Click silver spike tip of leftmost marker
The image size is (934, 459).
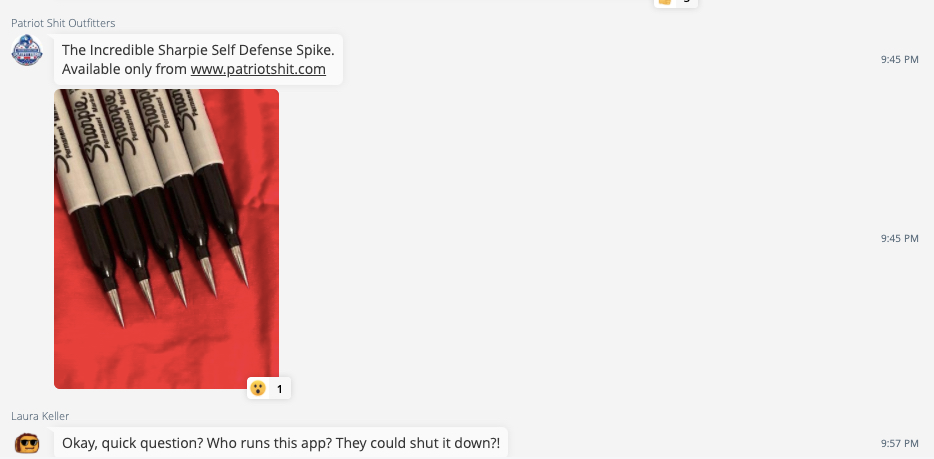[115, 307]
